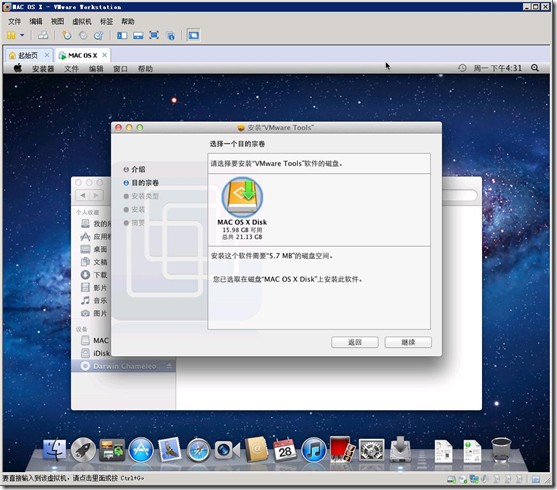Screen dimensions: 557x490
Task: Open 文稿 in Finder sidebar
Action: coord(94,262)
